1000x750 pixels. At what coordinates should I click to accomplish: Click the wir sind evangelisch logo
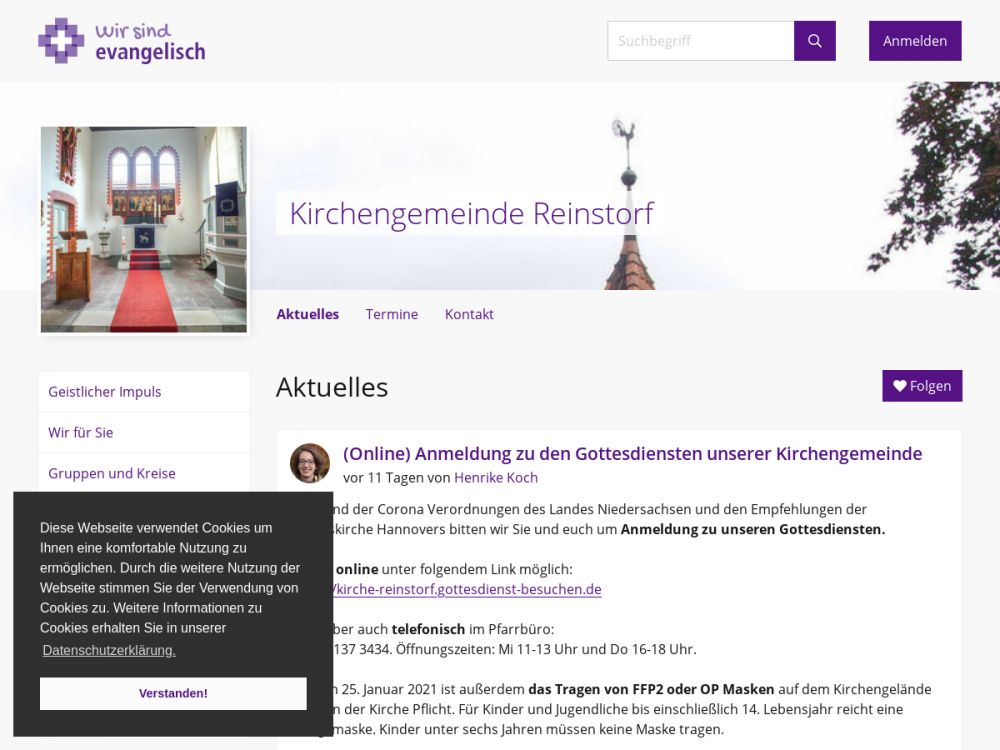pos(121,41)
